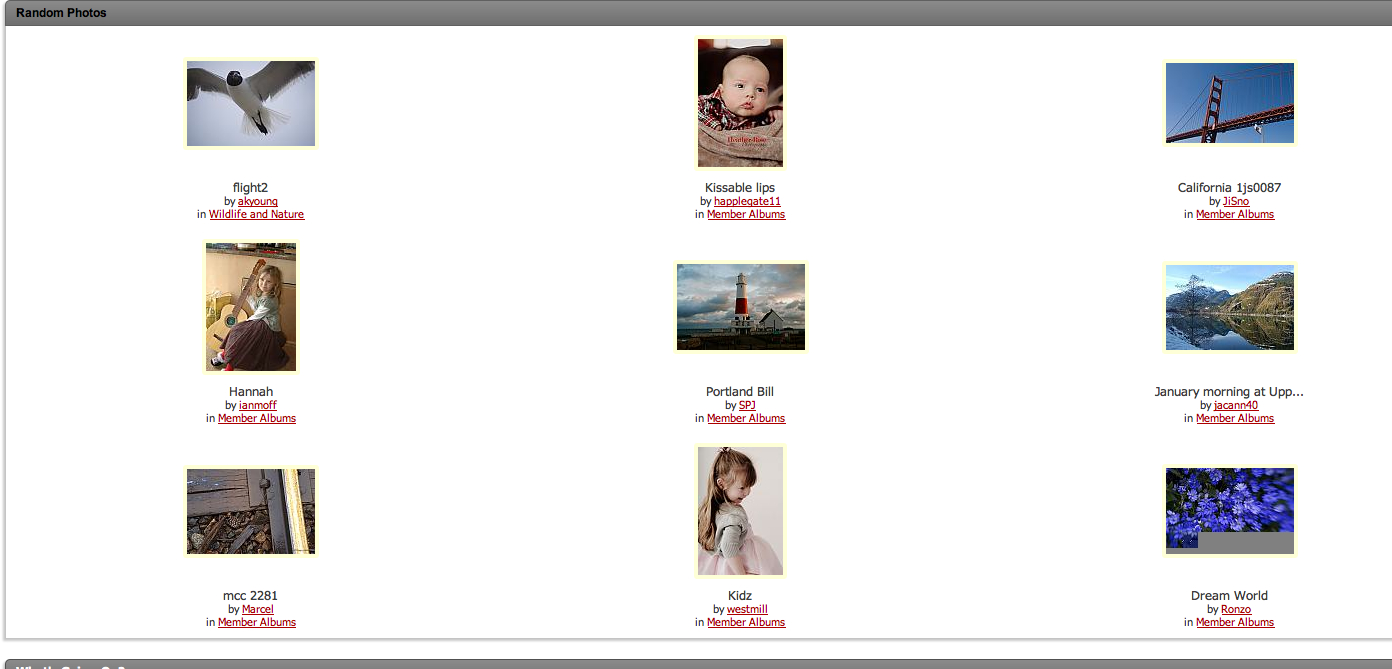The image size is (1392, 669).
Task: Go to JiSno's profile link
Action: [1236, 202]
